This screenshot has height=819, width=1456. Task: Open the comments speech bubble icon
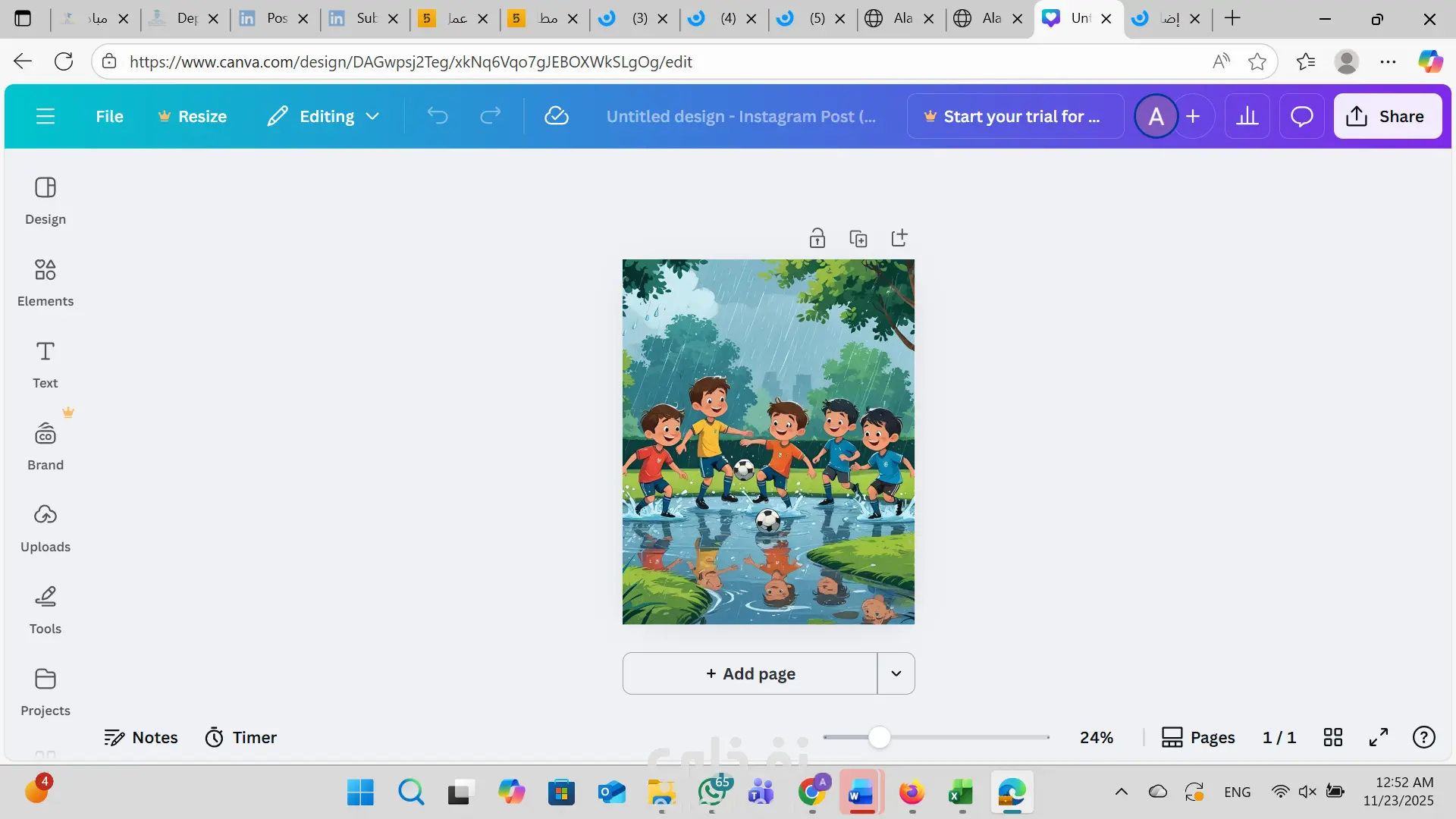click(1301, 116)
